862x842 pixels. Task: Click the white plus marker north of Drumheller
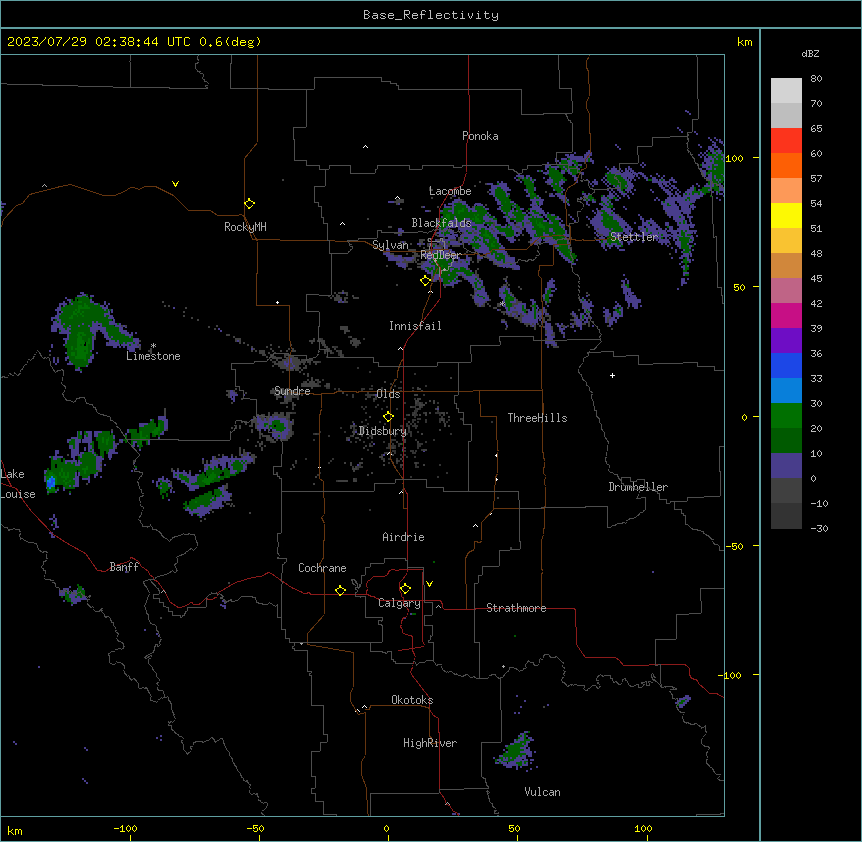[x=612, y=375]
